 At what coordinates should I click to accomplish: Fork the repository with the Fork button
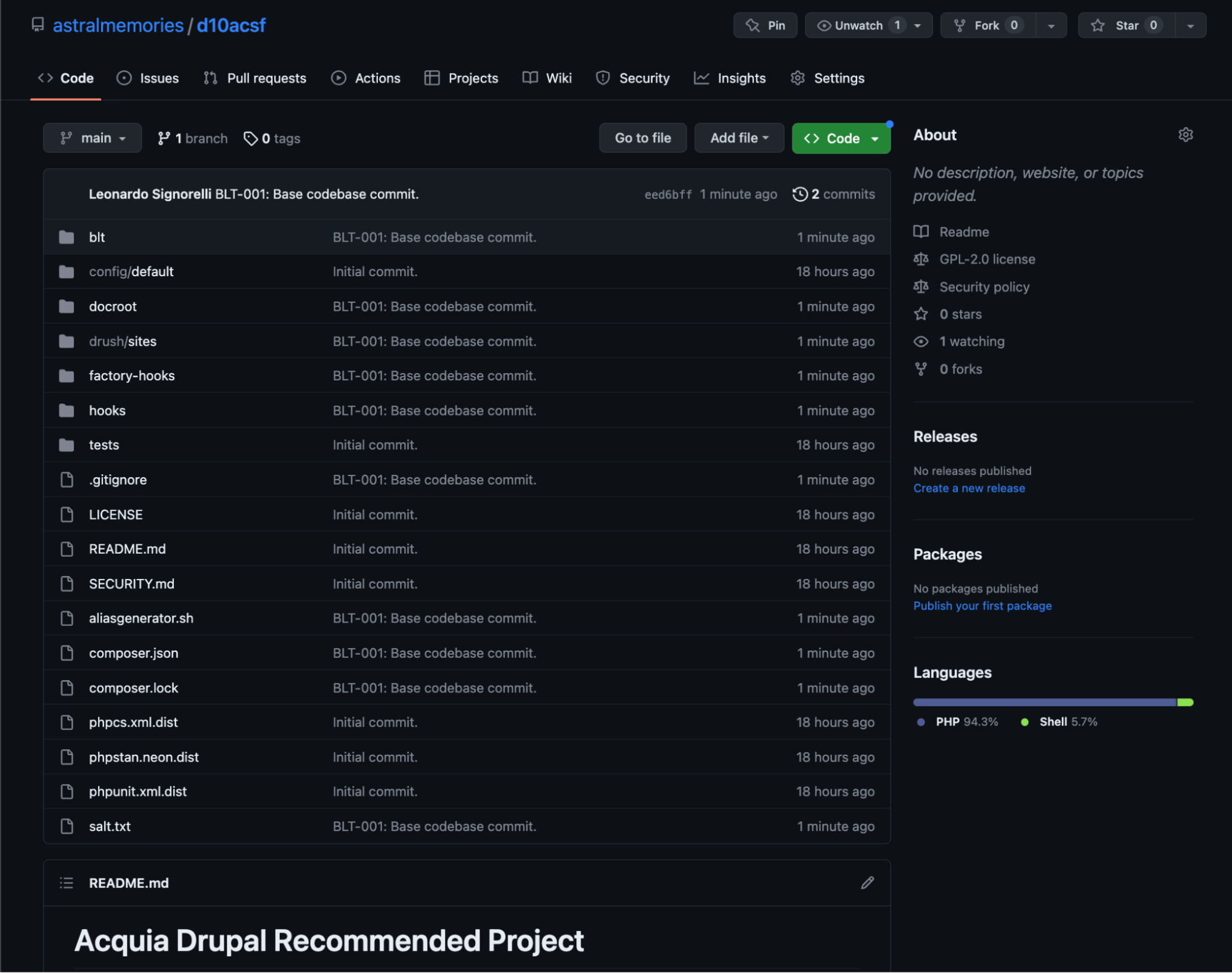[987, 25]
